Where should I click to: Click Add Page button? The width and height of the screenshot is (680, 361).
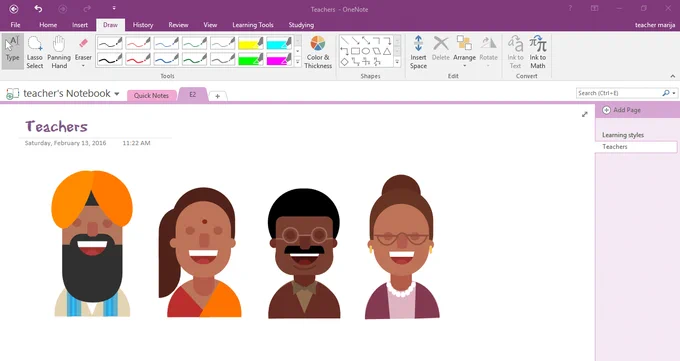pyautogui.click(x=621, y=110)
